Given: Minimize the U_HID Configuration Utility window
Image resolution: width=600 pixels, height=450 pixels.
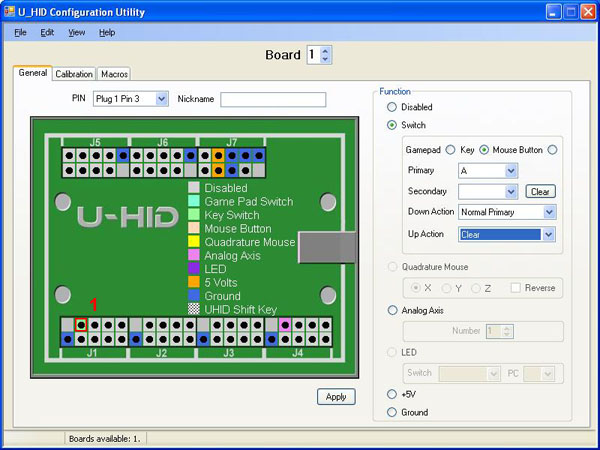Looking at the screenshot, I should 553,12.
